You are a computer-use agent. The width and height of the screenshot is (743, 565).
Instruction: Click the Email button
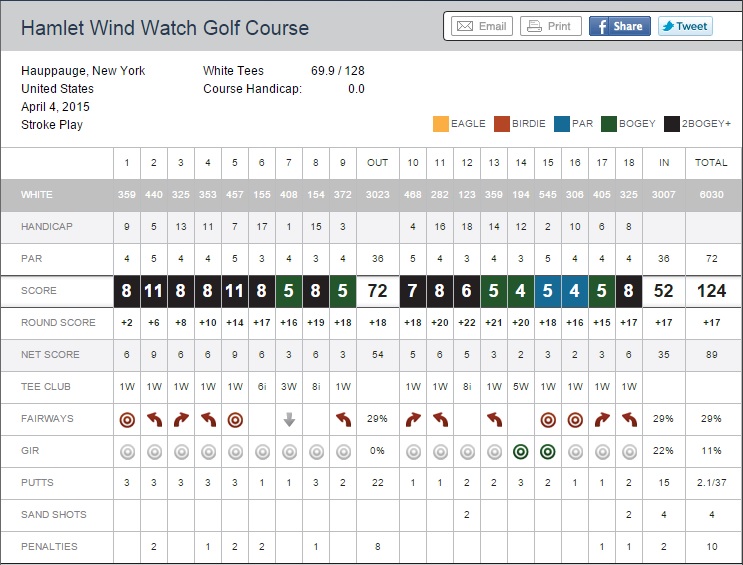[x=481, y=26]
